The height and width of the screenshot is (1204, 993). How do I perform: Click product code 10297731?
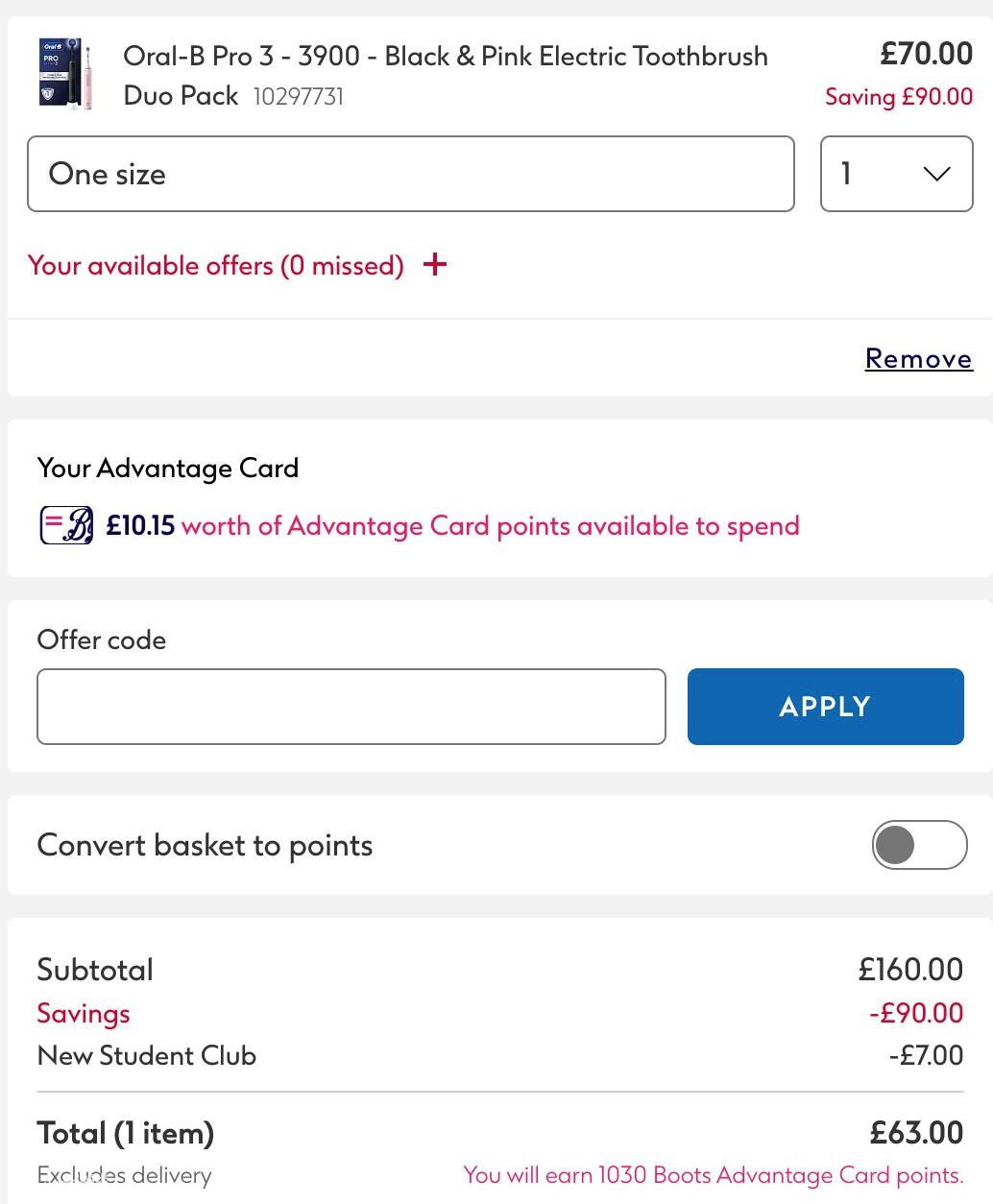tap(299, 97)
